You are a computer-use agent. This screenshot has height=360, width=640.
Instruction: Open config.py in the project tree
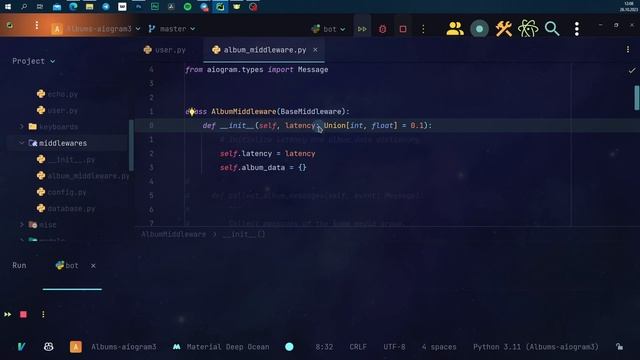point(62,192)
